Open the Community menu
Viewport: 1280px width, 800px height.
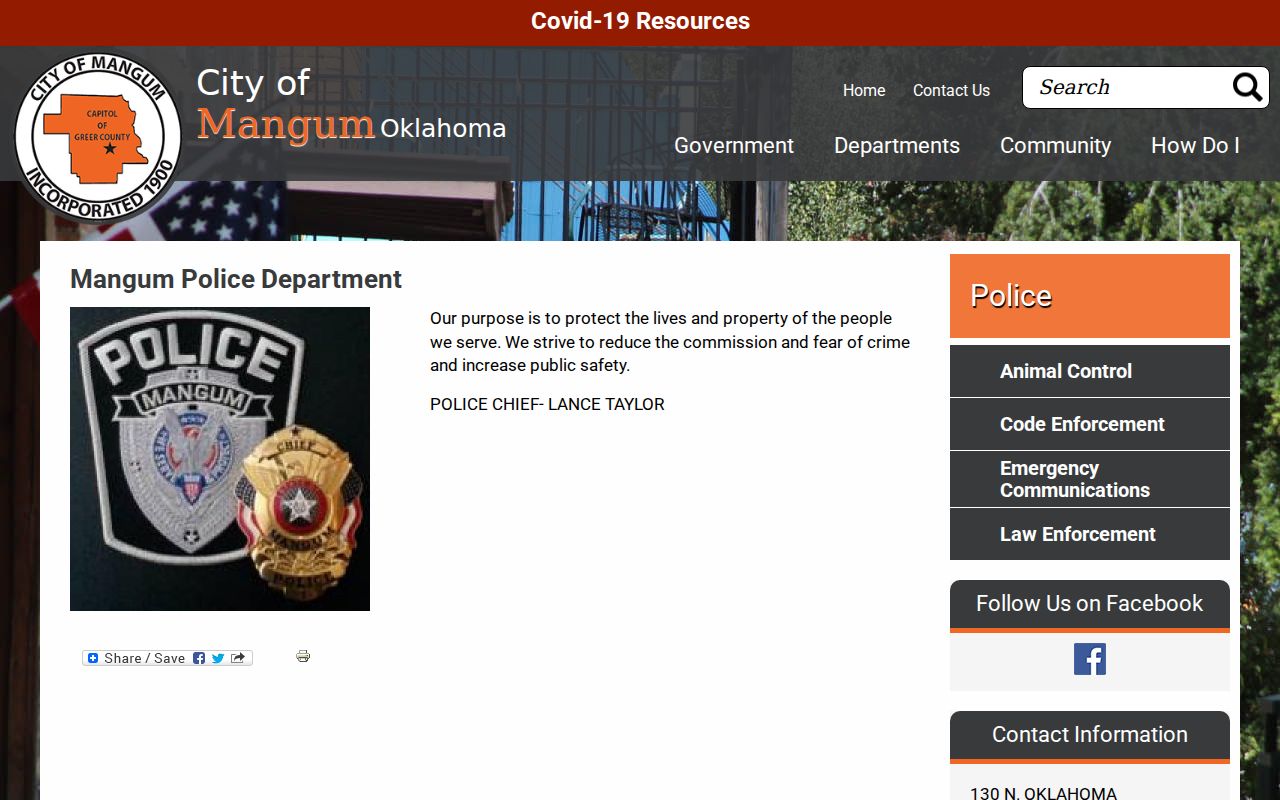pyautogui.click(x=1055, y=145)
